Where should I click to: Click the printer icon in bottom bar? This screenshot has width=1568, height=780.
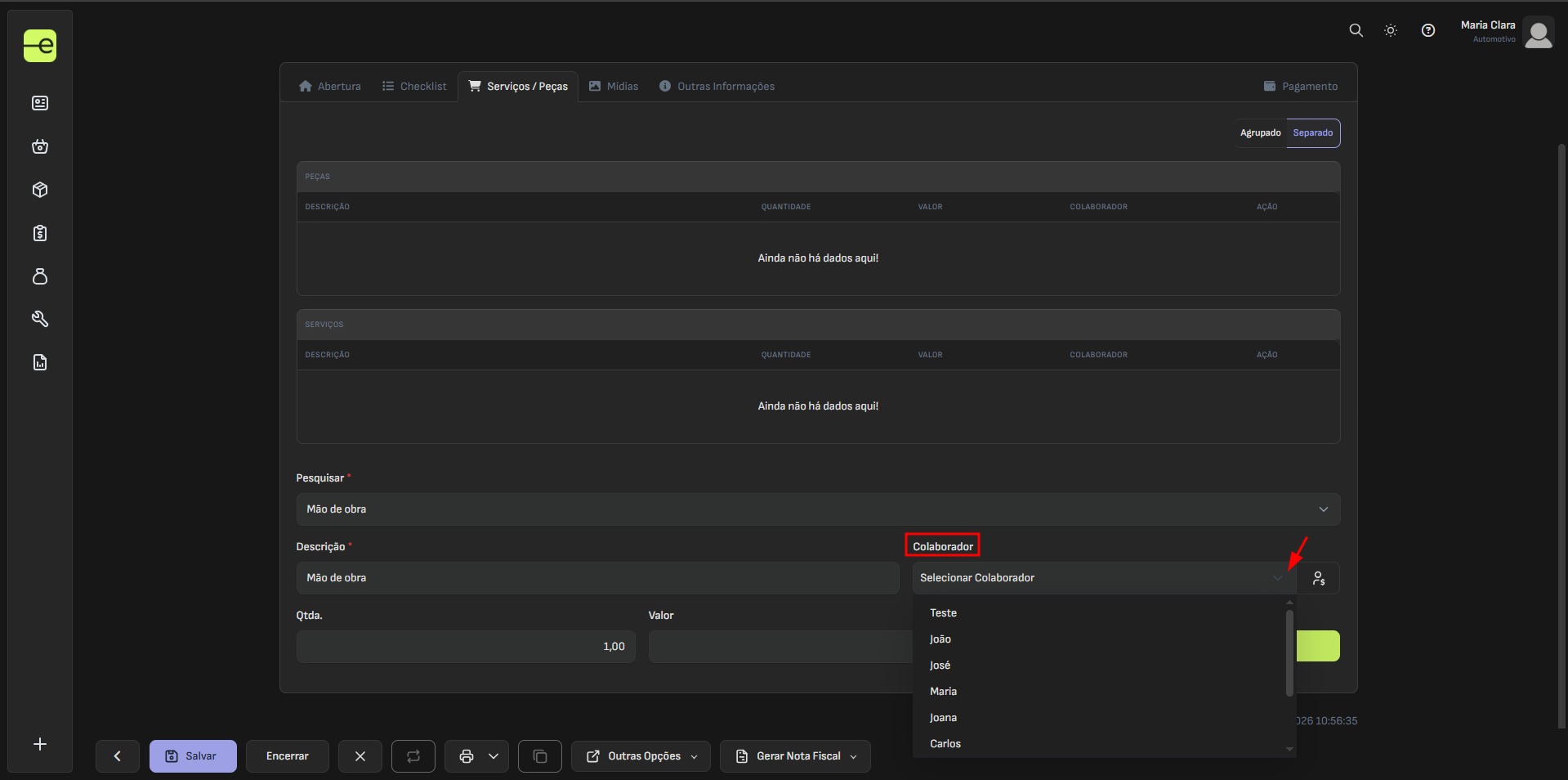point(466,756)
